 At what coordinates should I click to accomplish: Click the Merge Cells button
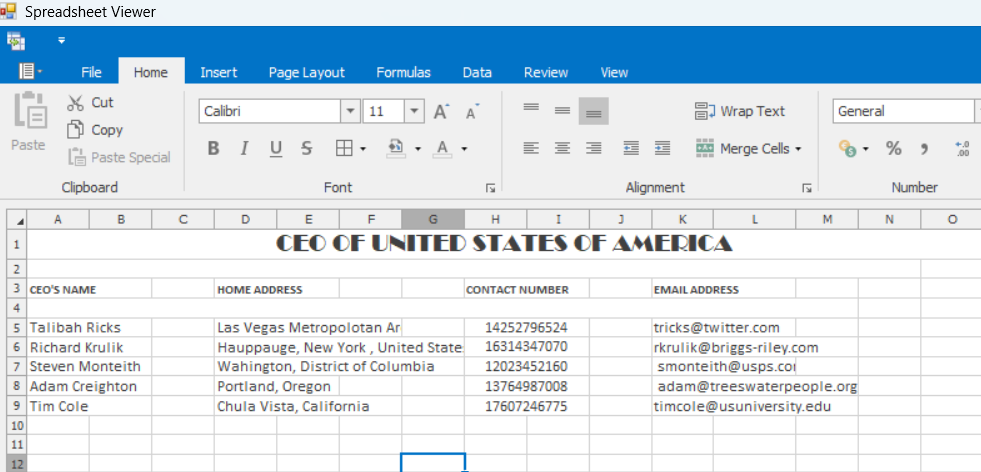[743, 149]
